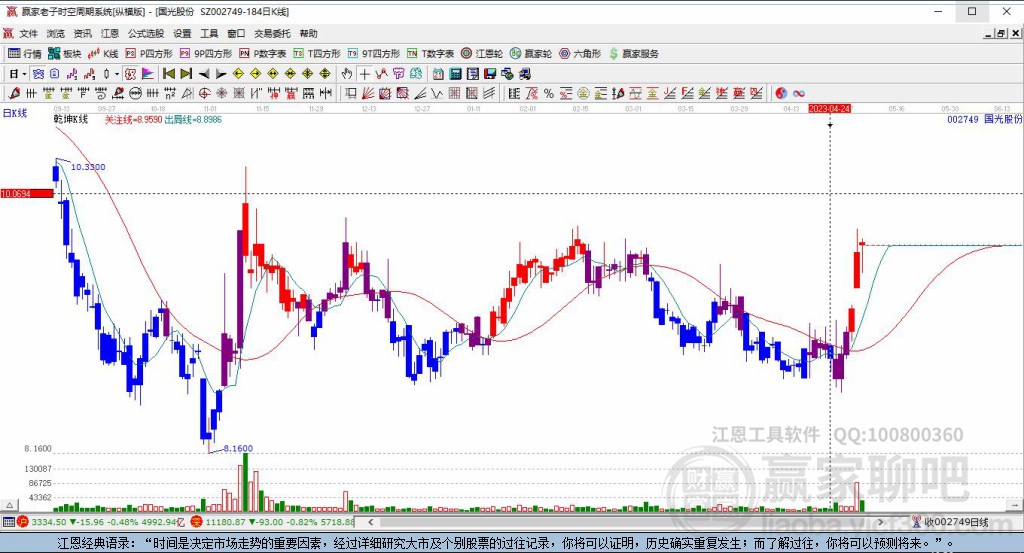
Task: Click the first yellow diamond arrow icon
Action: click(238, 74)
